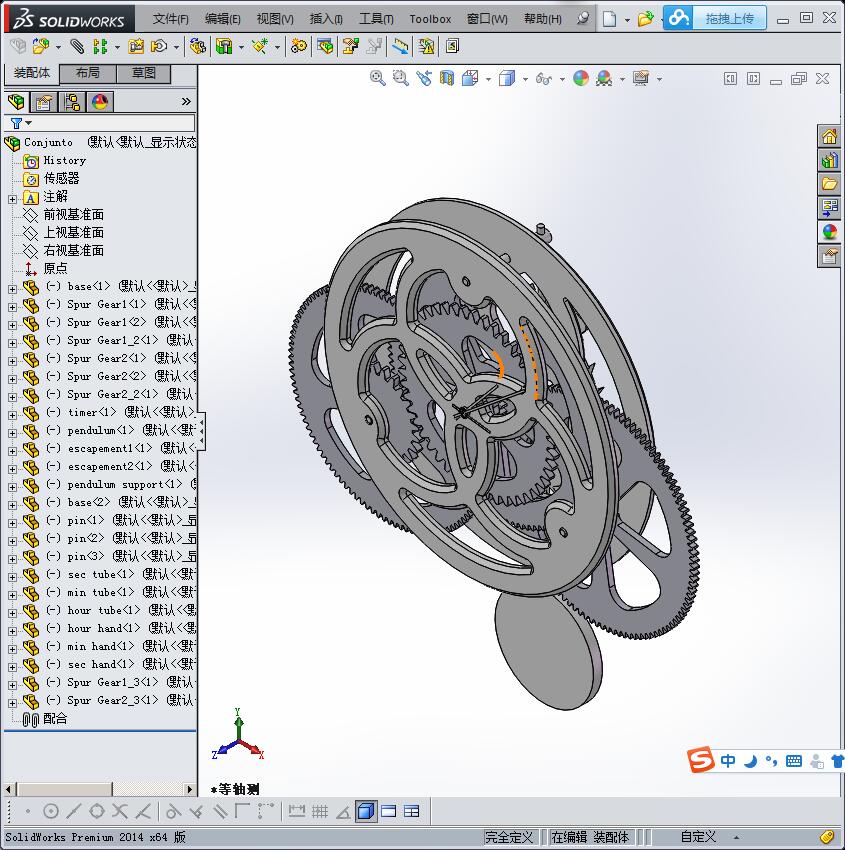Toggle the four-view window button
This screenshot has height=850, width=845.
point(411,812)
